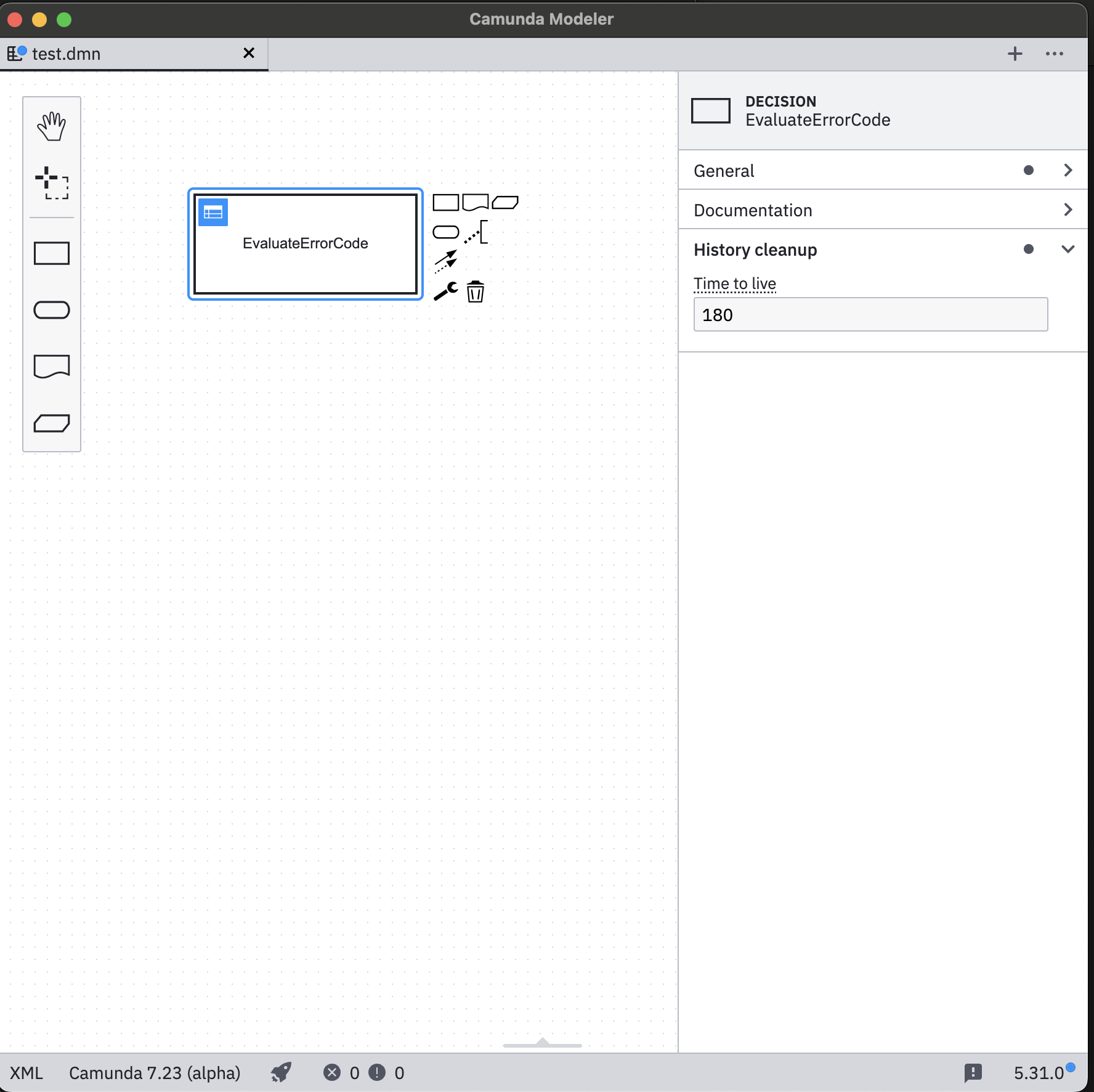
Task: Select the EvaluateErrorCode decision on canvas
Action: click(x=306, y=244)
